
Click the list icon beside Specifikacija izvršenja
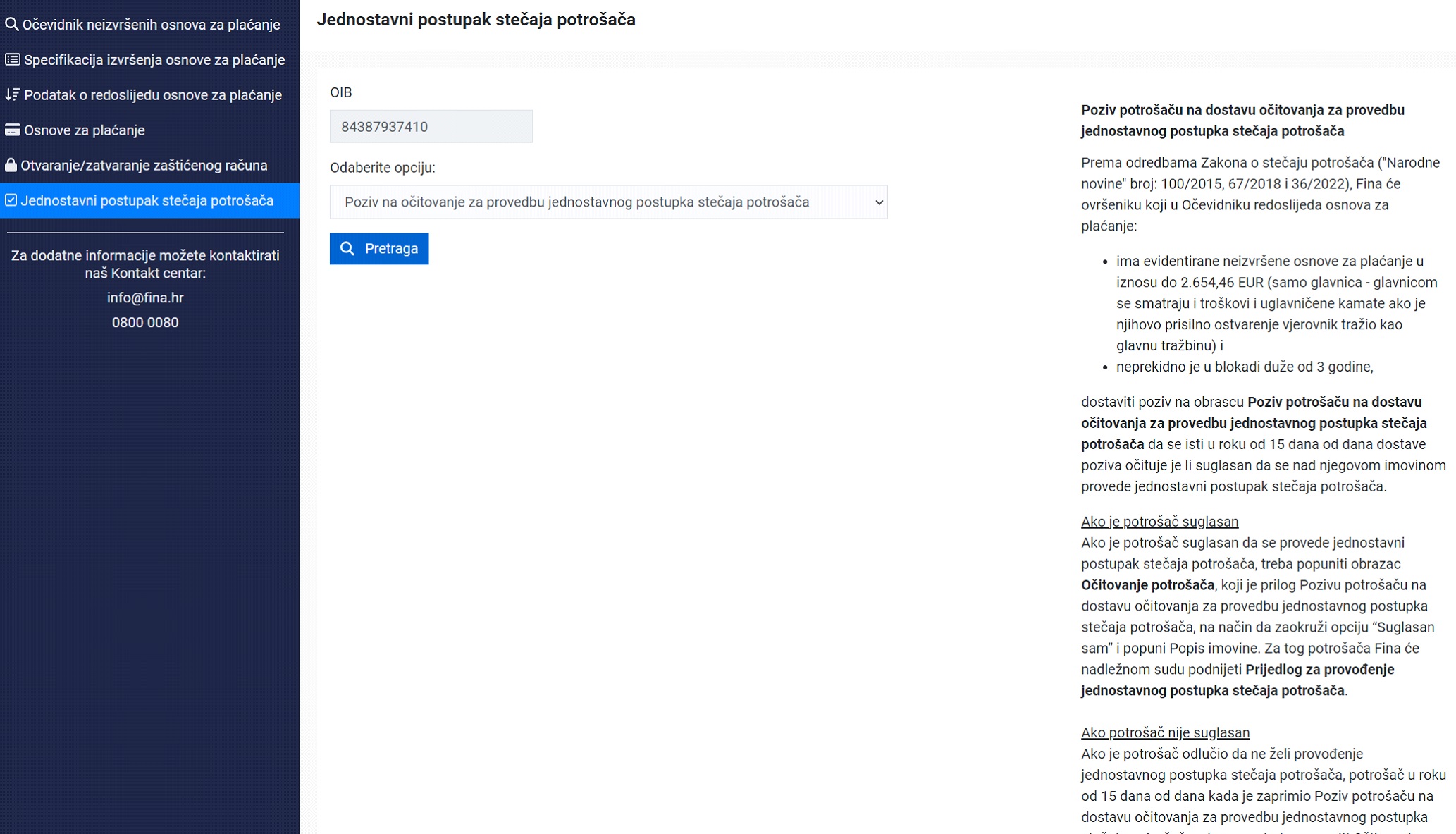[13, 60]
